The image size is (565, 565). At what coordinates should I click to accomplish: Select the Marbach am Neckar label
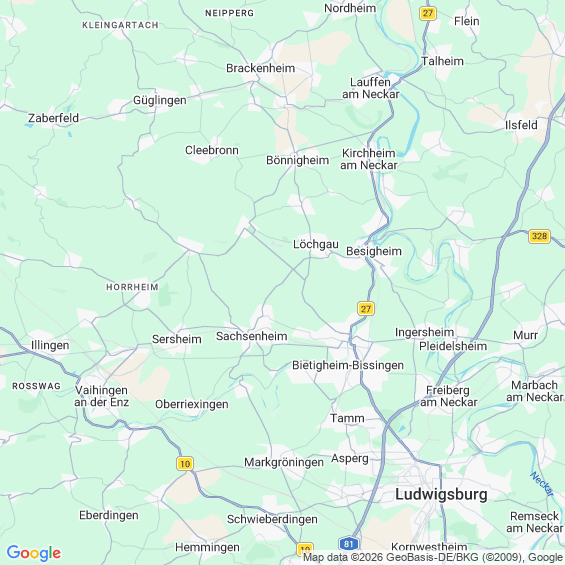point(535,391)
